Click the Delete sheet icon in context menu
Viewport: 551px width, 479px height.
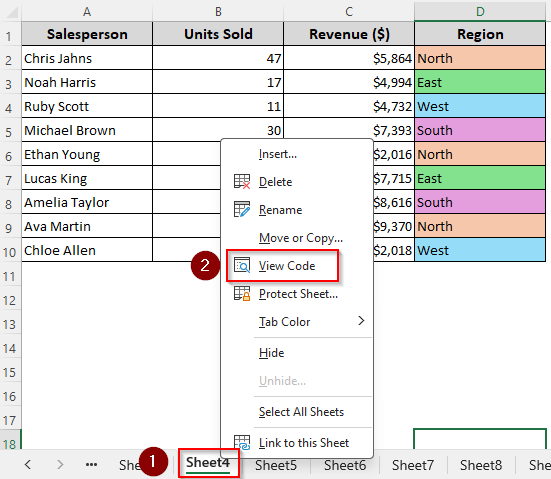coord(242,182)
